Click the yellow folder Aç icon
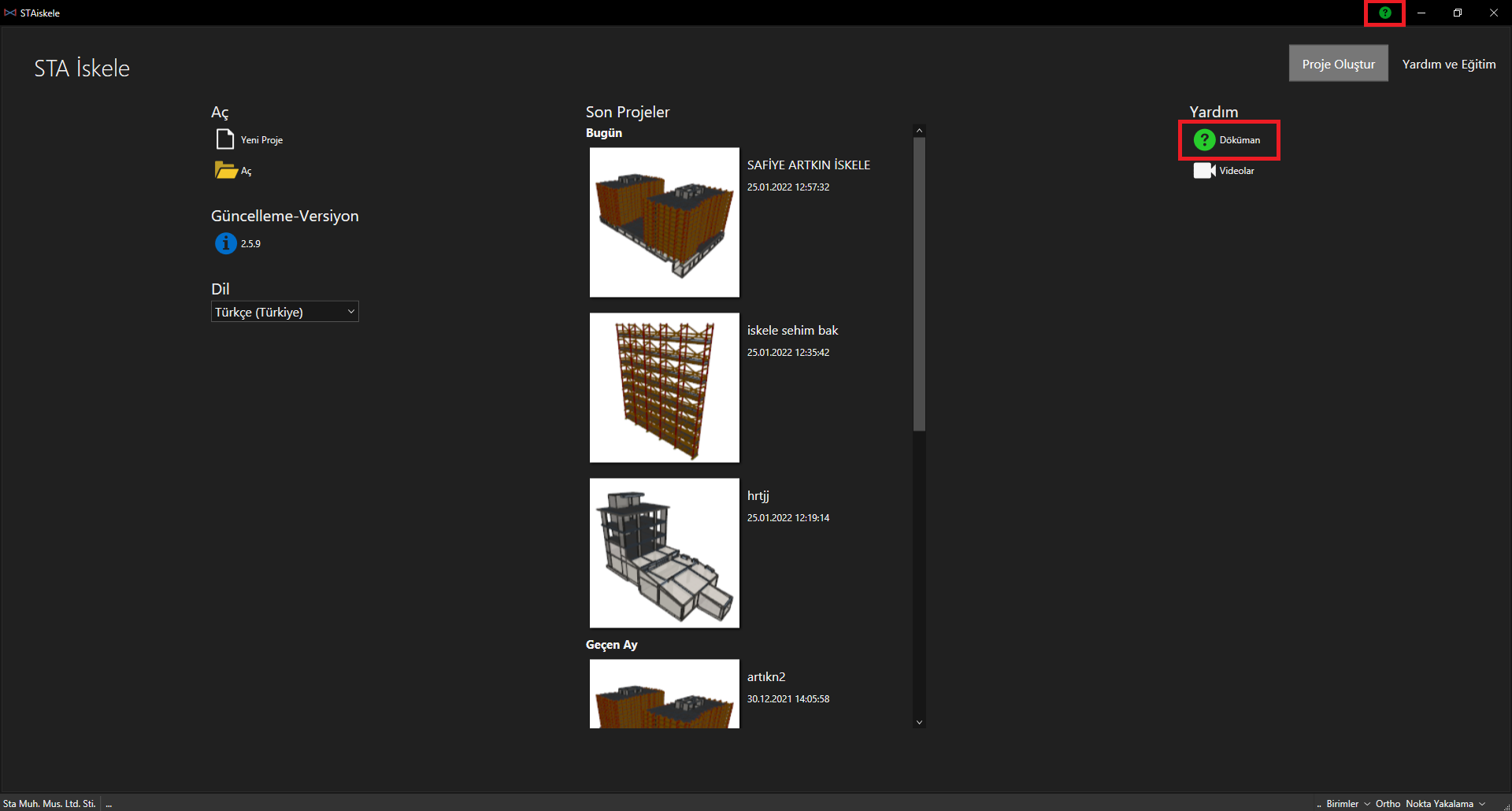This screenshot has width=1512, height=811. coord(226,170)
